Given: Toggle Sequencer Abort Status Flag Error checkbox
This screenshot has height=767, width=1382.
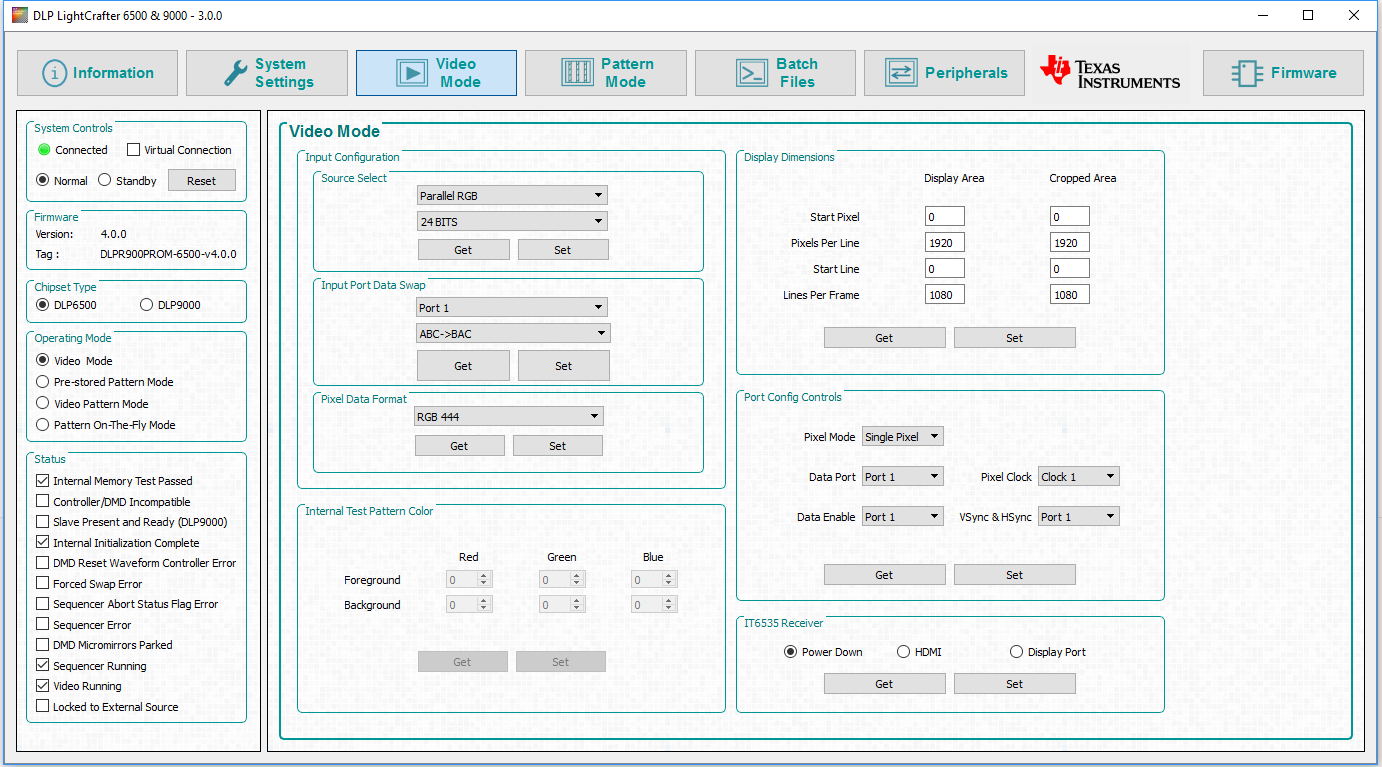Looking at the screenshot, I should [x=42, y=604].
